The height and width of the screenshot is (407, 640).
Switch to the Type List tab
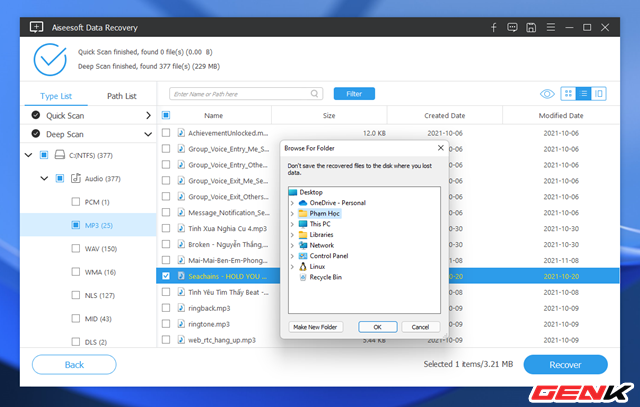56,96
